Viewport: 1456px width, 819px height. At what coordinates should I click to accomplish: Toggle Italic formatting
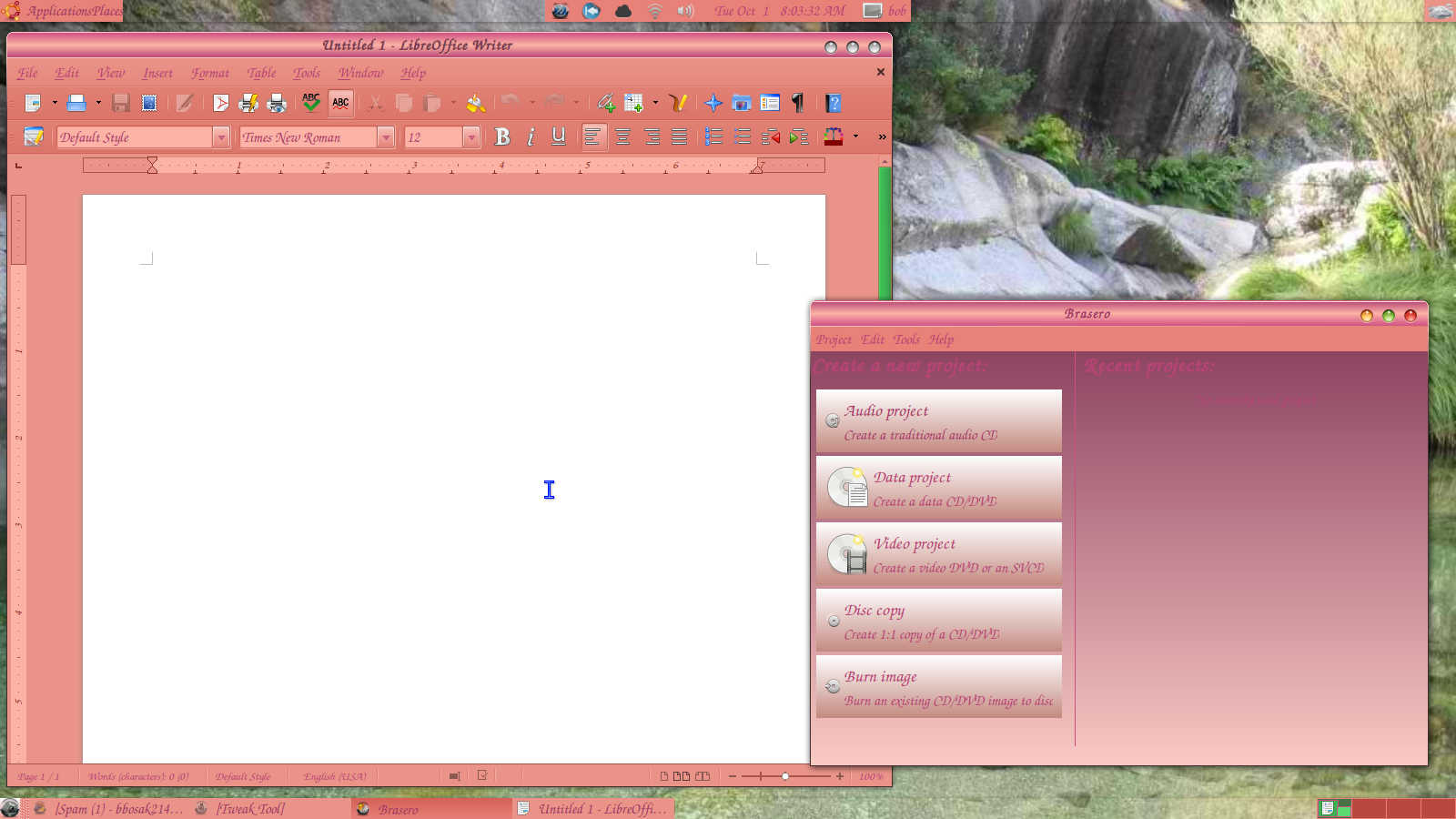click(531, 136)
